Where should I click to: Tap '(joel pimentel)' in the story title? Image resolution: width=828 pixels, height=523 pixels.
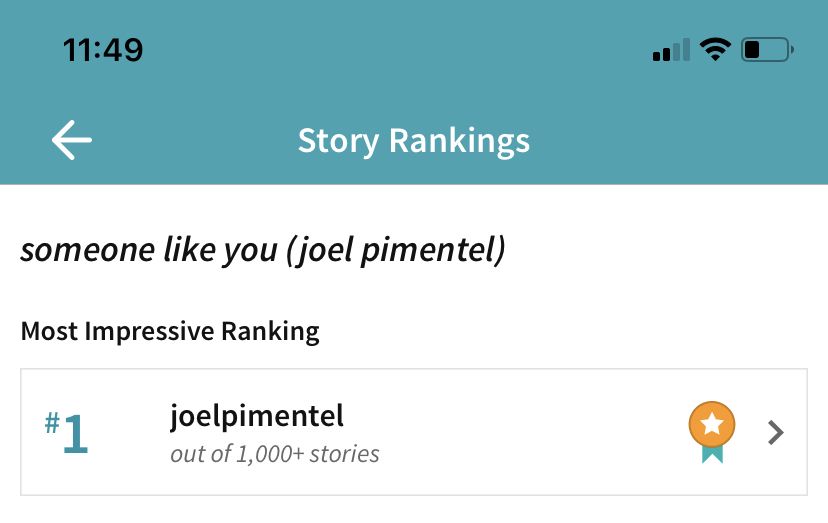click(x=395, y=250)
